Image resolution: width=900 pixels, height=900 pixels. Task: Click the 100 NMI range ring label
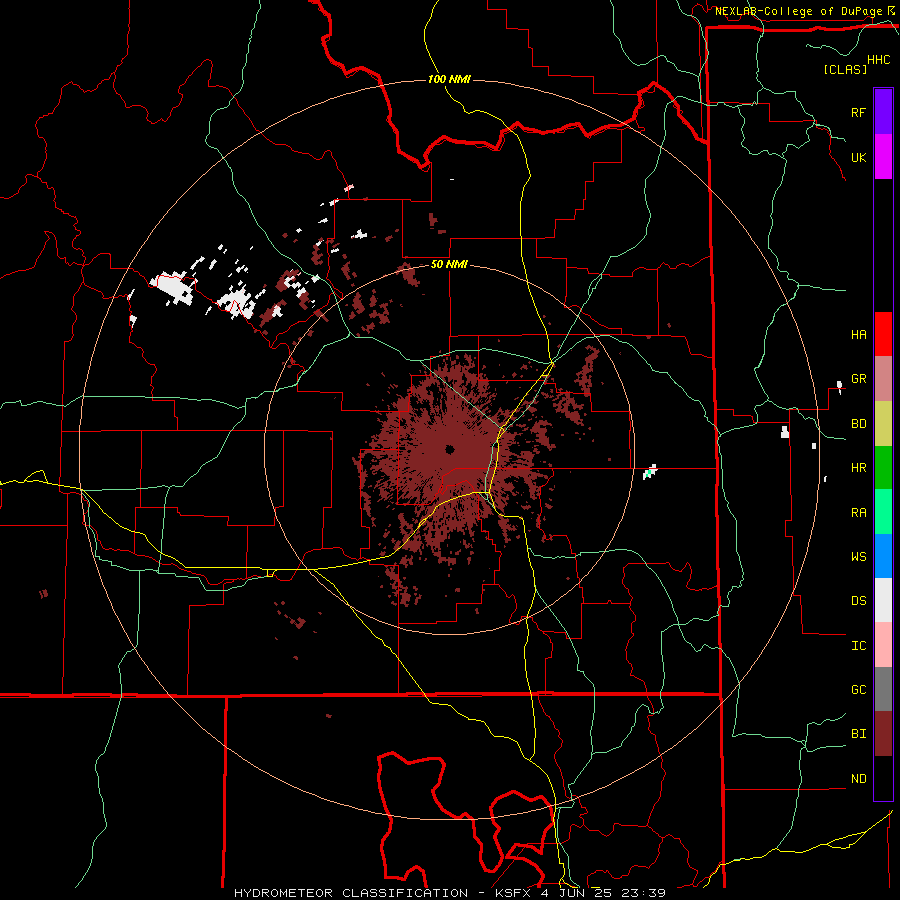(449, 79)
